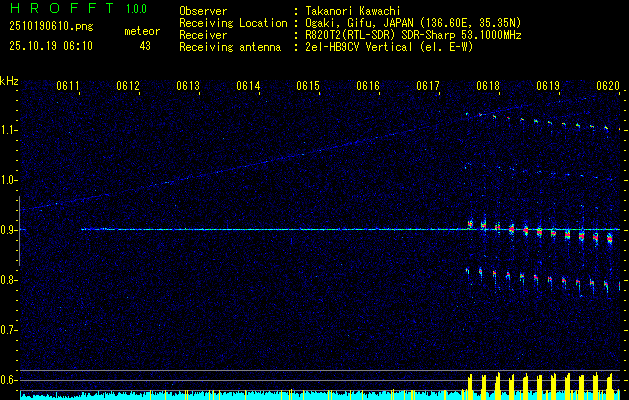
Task: Click the 0614 time label
Action: pos(248,87)
